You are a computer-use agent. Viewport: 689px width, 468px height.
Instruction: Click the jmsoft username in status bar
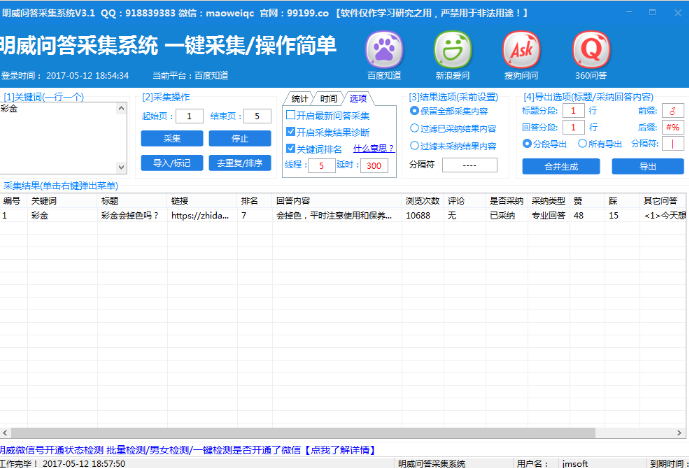coord(575,464)
